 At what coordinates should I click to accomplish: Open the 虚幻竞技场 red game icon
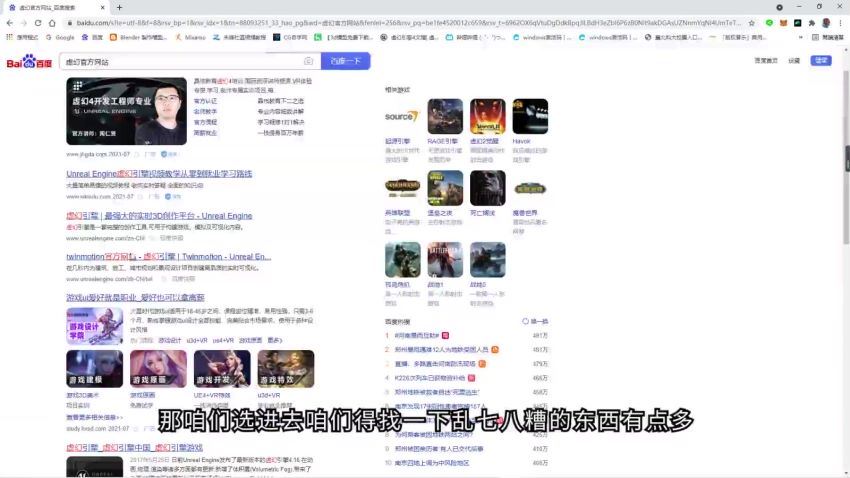(488, 116)
